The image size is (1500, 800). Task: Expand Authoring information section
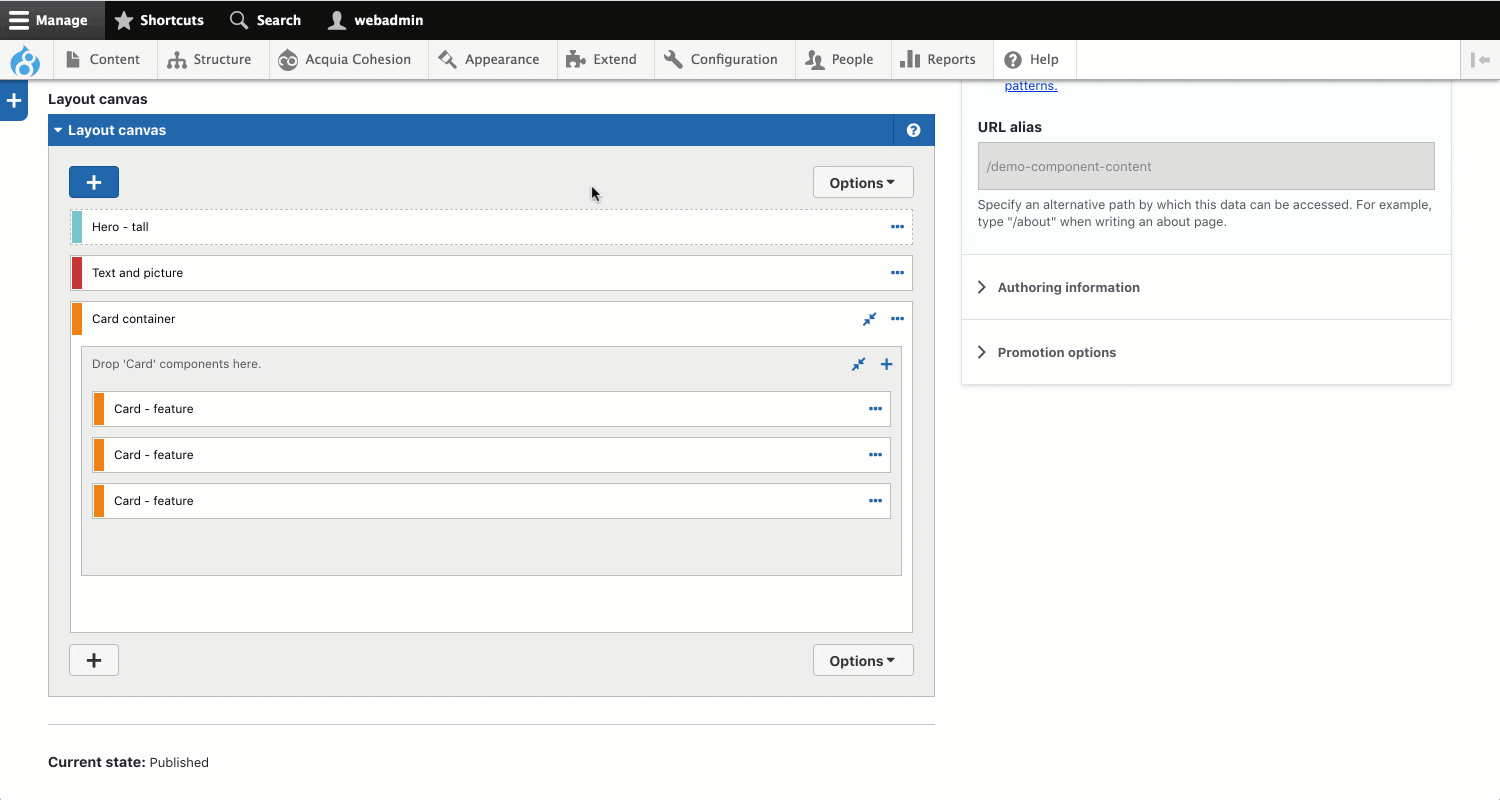pos(1068,287)
